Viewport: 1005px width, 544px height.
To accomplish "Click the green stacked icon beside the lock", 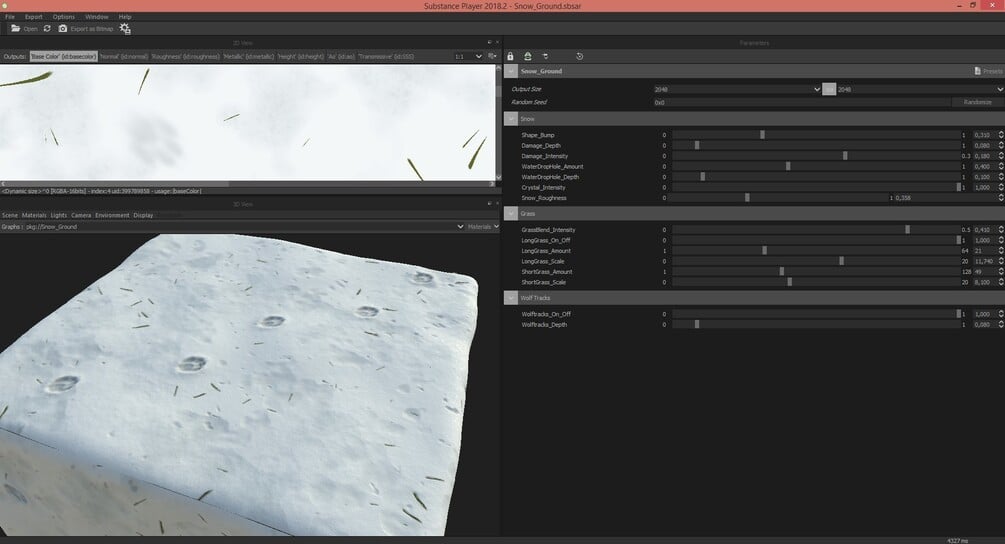I will coord(527,56).
